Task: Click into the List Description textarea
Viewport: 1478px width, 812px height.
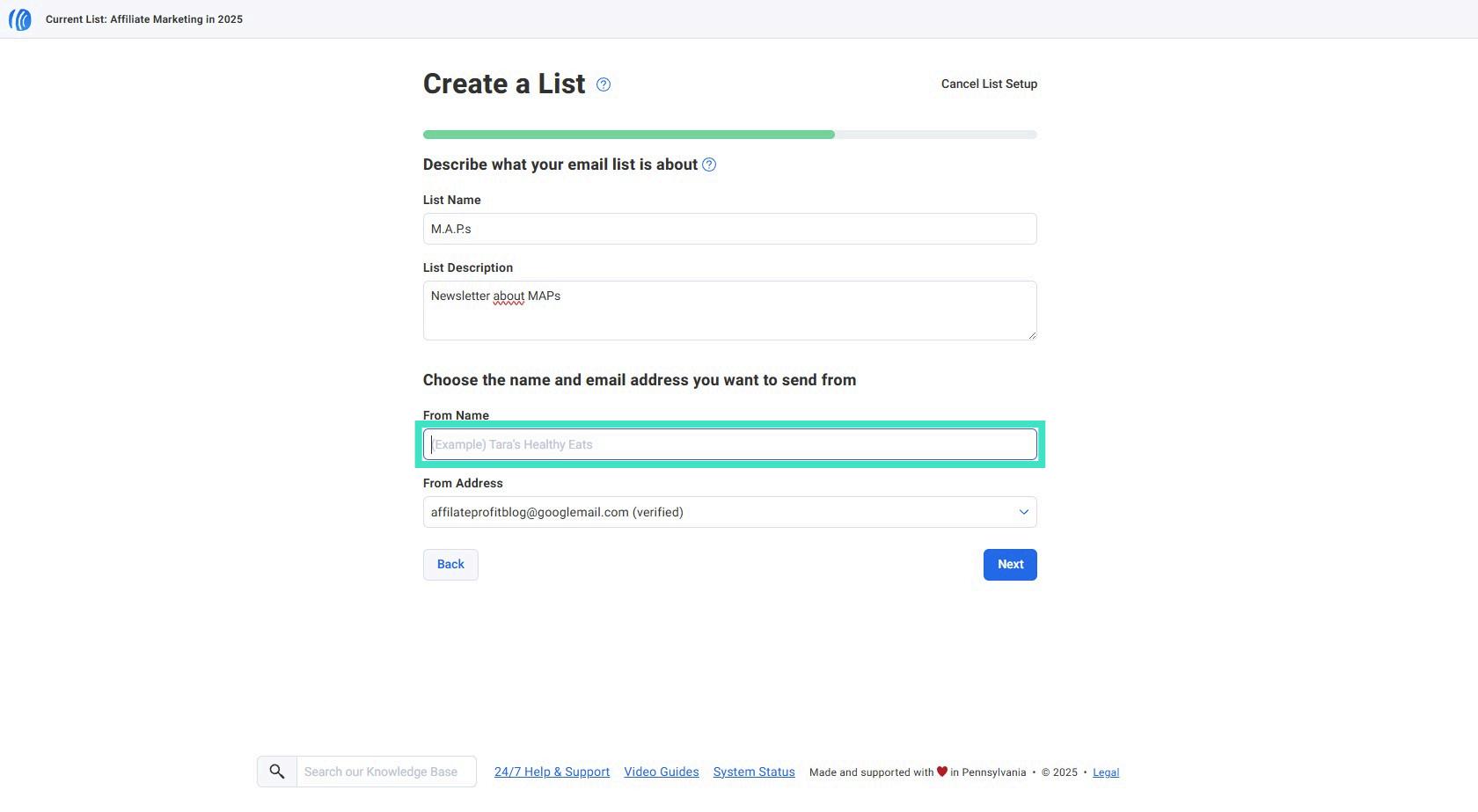Action: coord(730,311)
